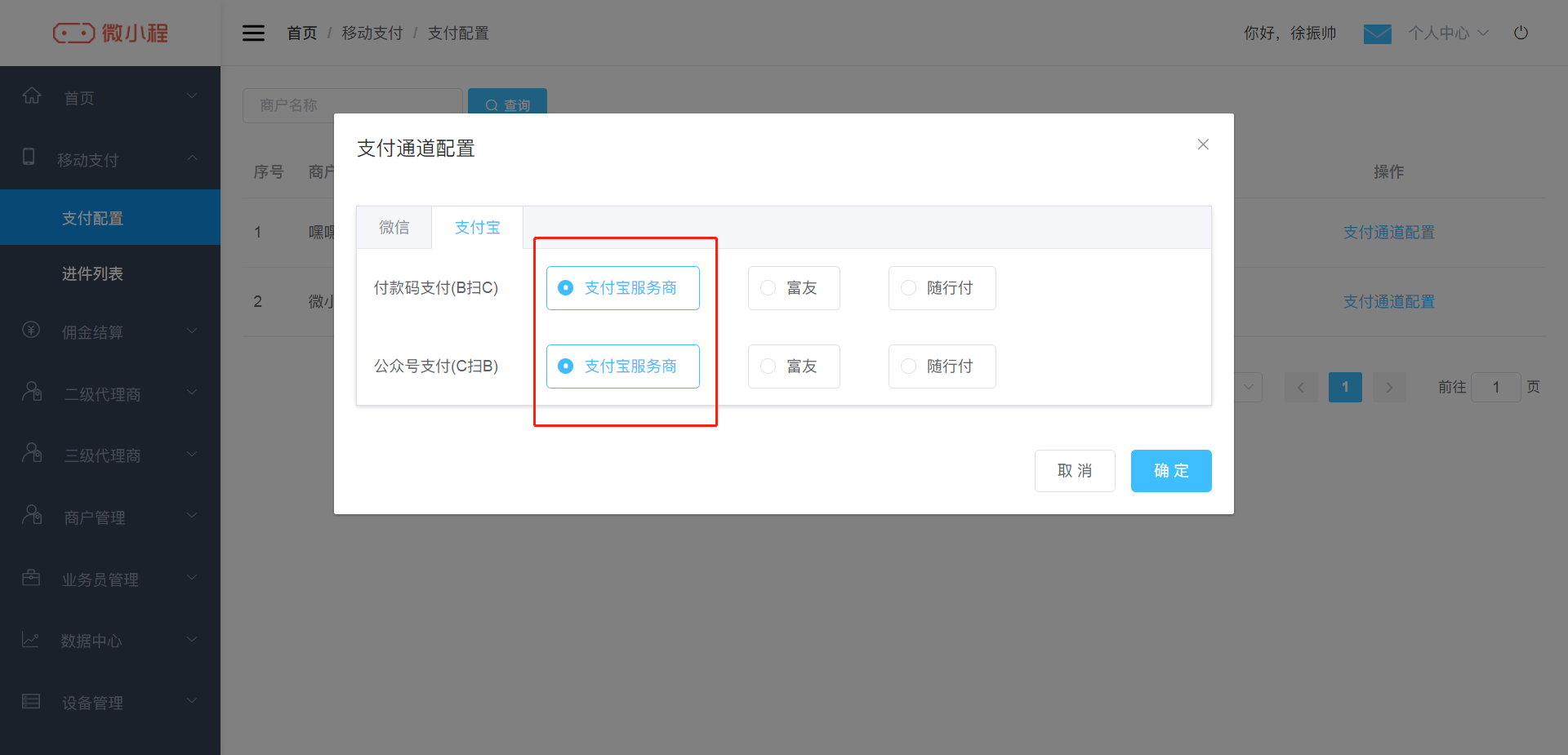Select 随行付 for 付款码支付(B扫C)

pyautogui.click(x=942, y=288)
